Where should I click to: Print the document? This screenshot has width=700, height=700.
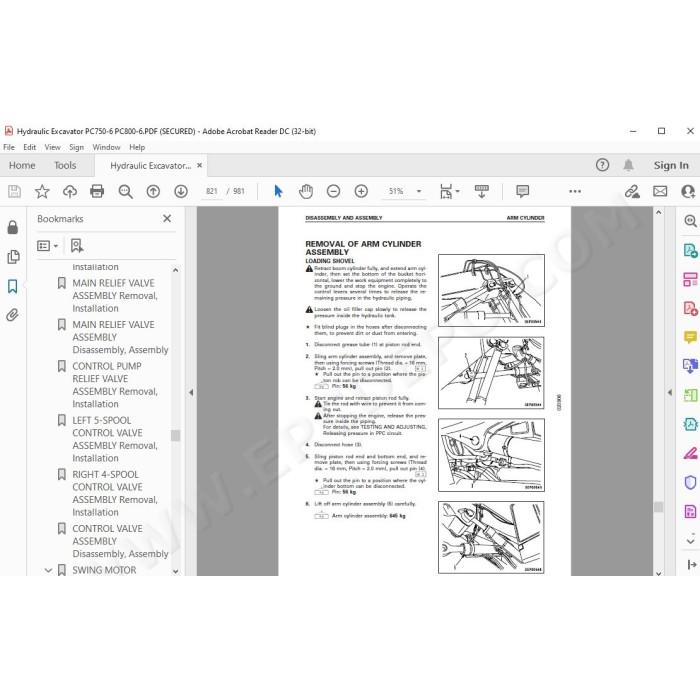coord(97,192)
